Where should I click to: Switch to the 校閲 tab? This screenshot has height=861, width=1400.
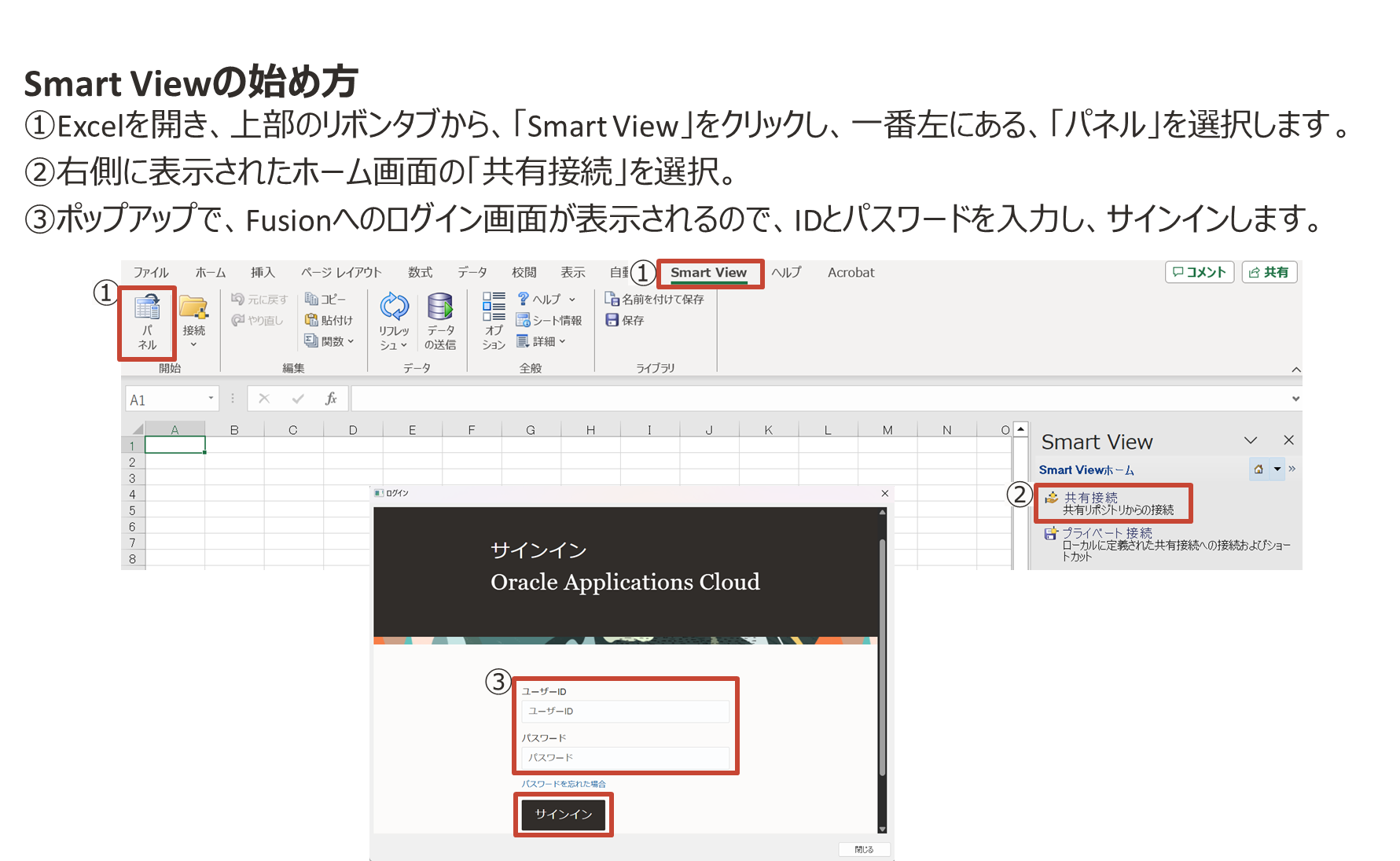(x=524, y=272)
